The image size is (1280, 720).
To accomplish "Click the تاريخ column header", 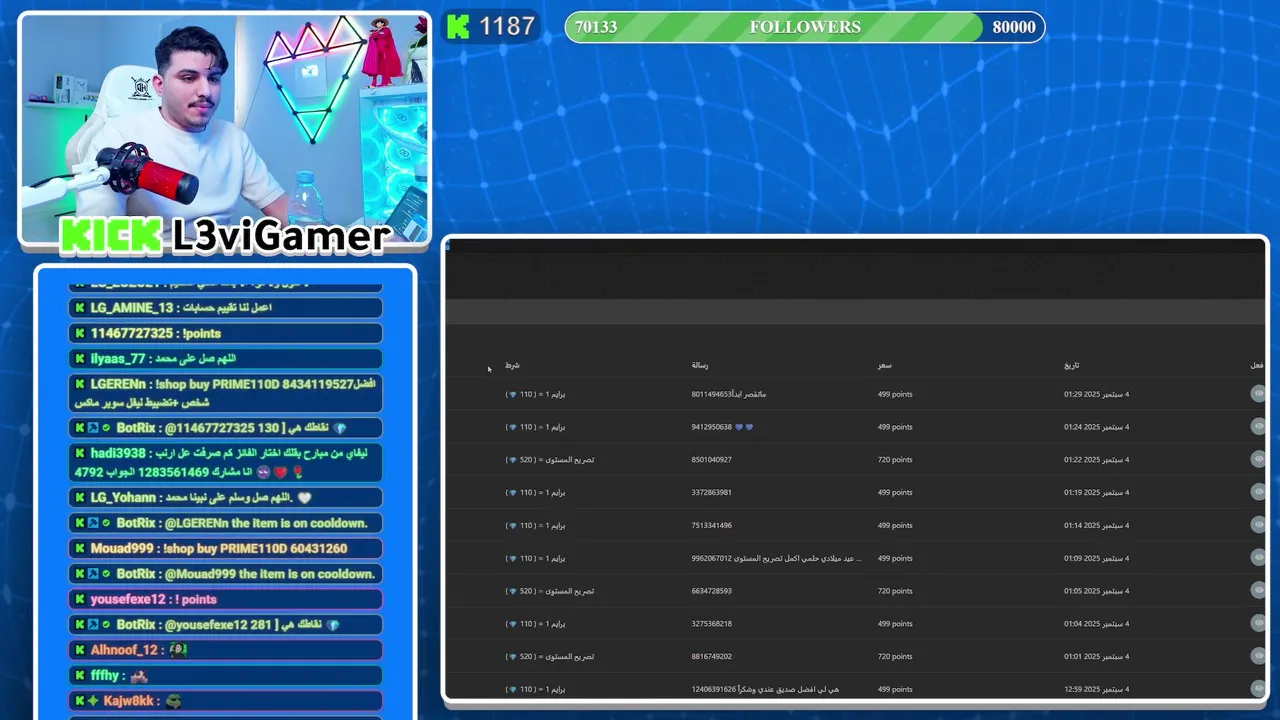I will [x=1072, y=365].
